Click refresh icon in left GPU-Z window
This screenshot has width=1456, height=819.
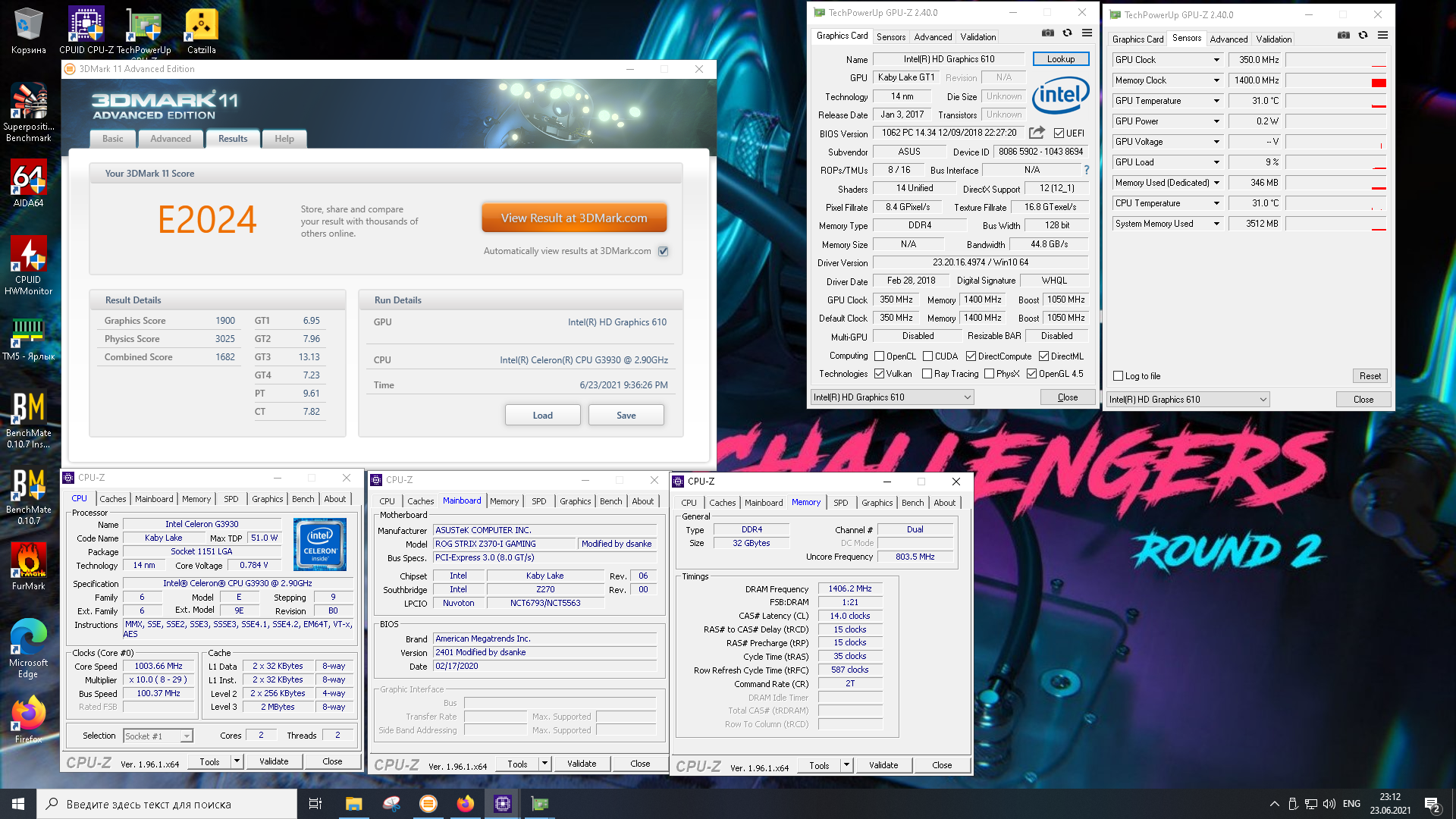(x=1067, y=33)
